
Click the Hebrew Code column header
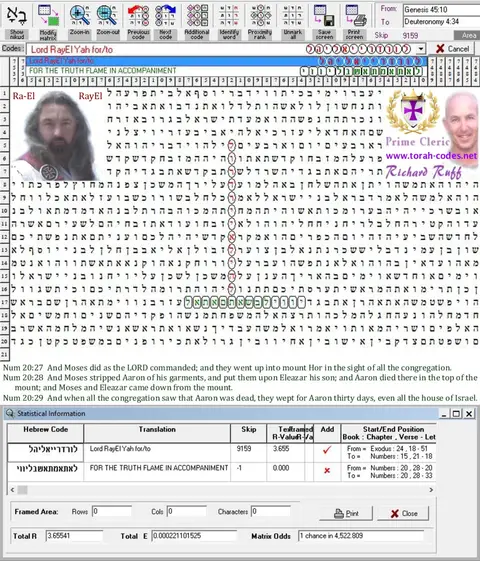click(45, 433)
